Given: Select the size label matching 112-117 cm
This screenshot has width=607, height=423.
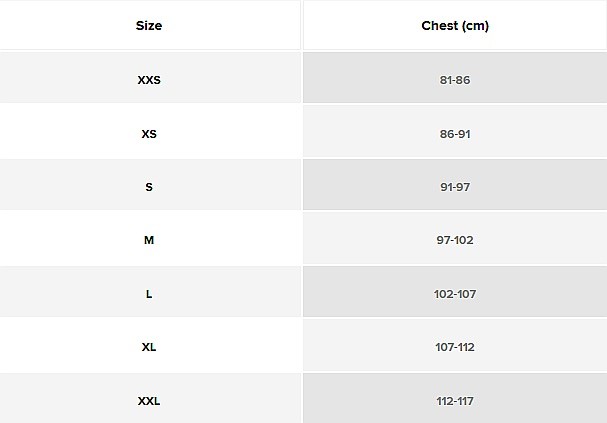Looking at the screenshot, I should coord(149,401).
